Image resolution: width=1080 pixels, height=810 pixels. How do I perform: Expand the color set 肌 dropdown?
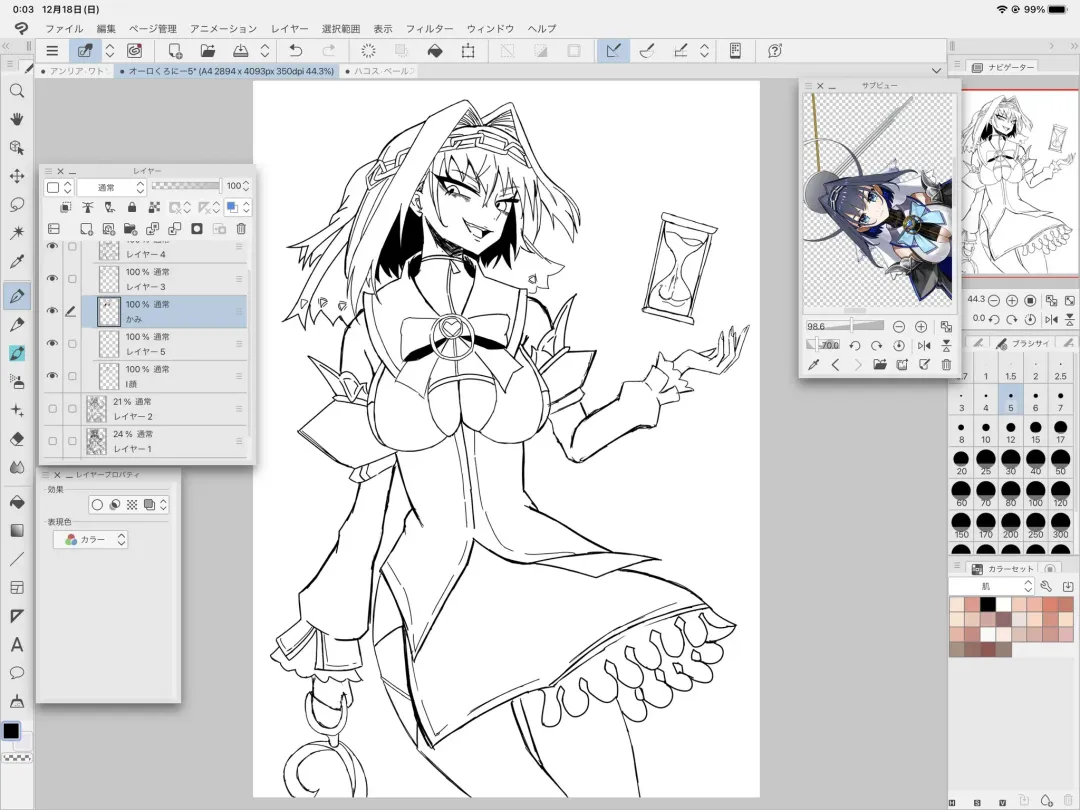[x=992, y=587]
